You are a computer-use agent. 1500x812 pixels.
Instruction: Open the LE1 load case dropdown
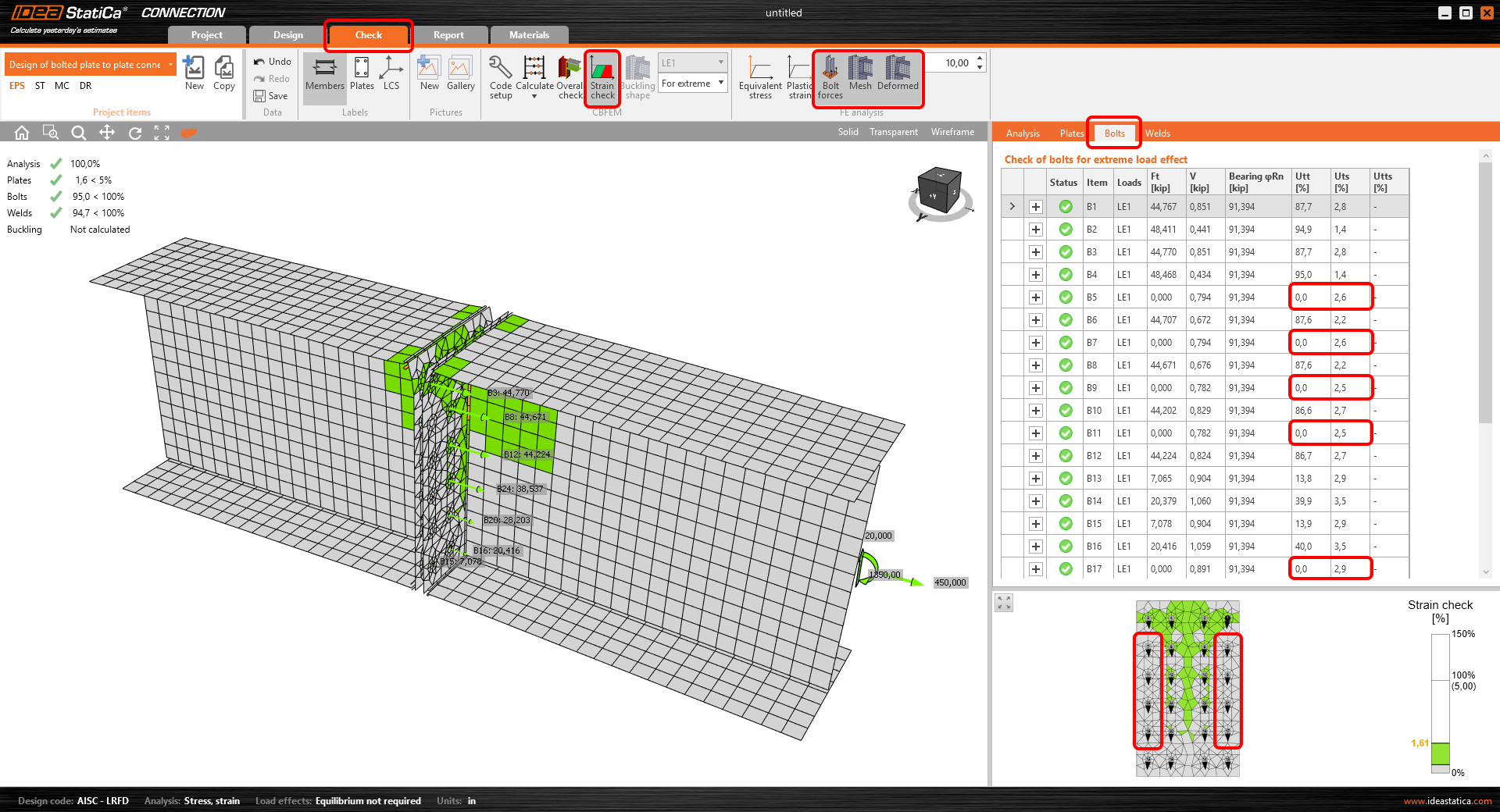coord(719,62)
